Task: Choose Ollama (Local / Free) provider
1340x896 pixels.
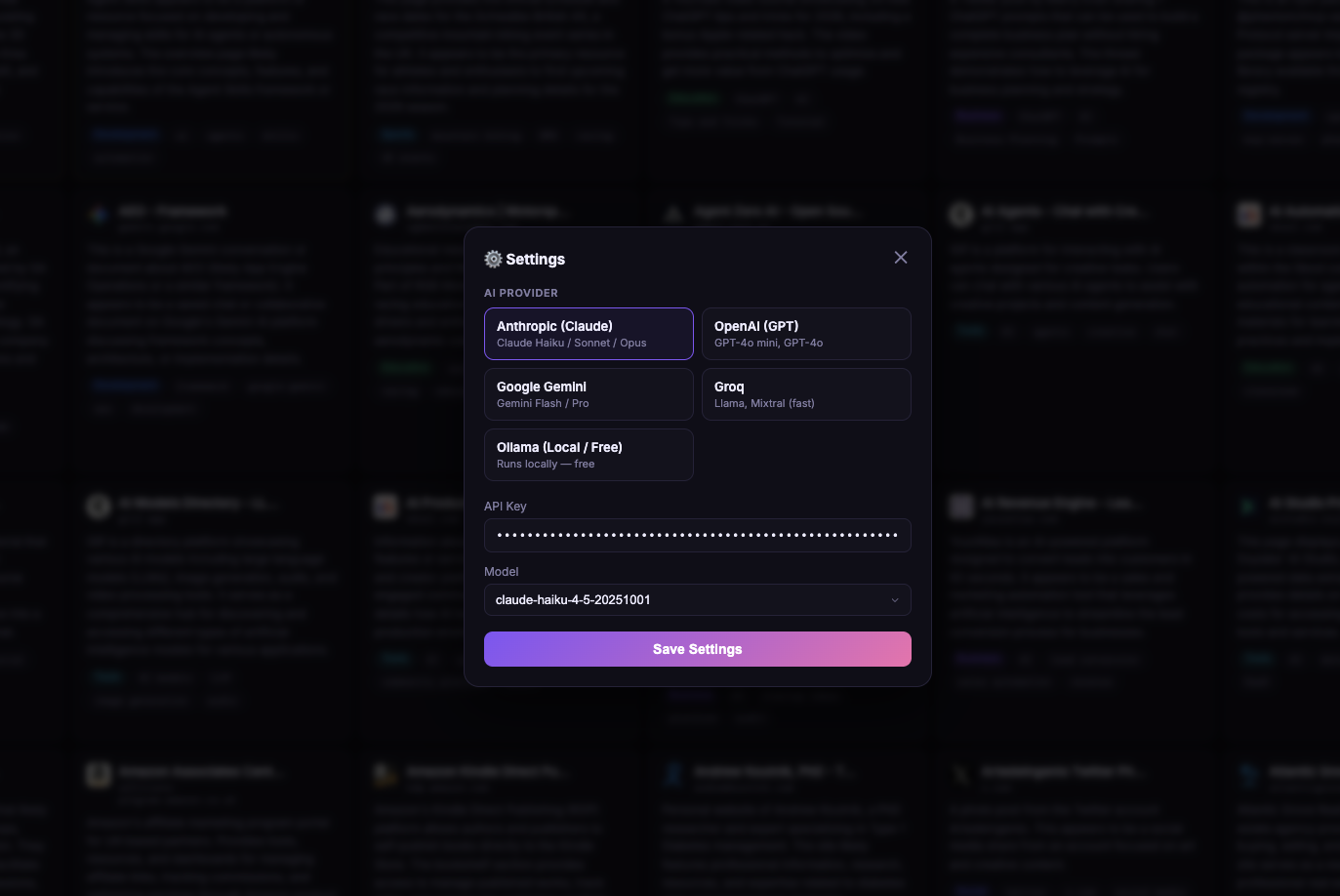Action: [x=589, y=455]
